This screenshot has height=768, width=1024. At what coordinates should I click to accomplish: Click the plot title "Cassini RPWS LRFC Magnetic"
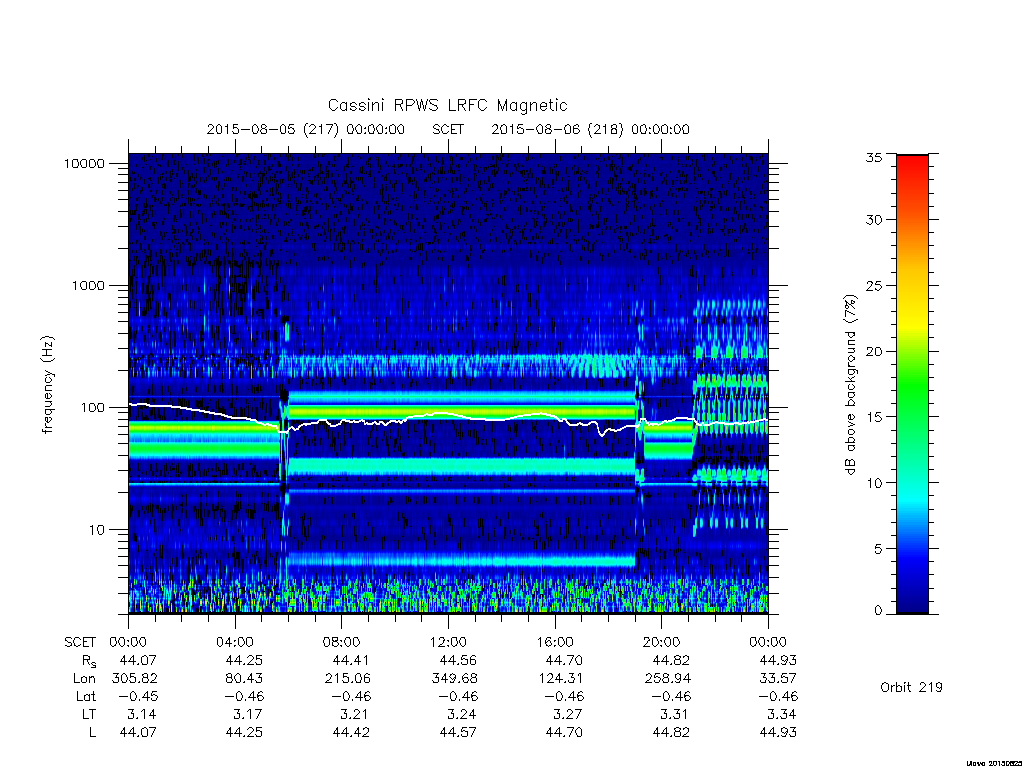pos(447,105)
